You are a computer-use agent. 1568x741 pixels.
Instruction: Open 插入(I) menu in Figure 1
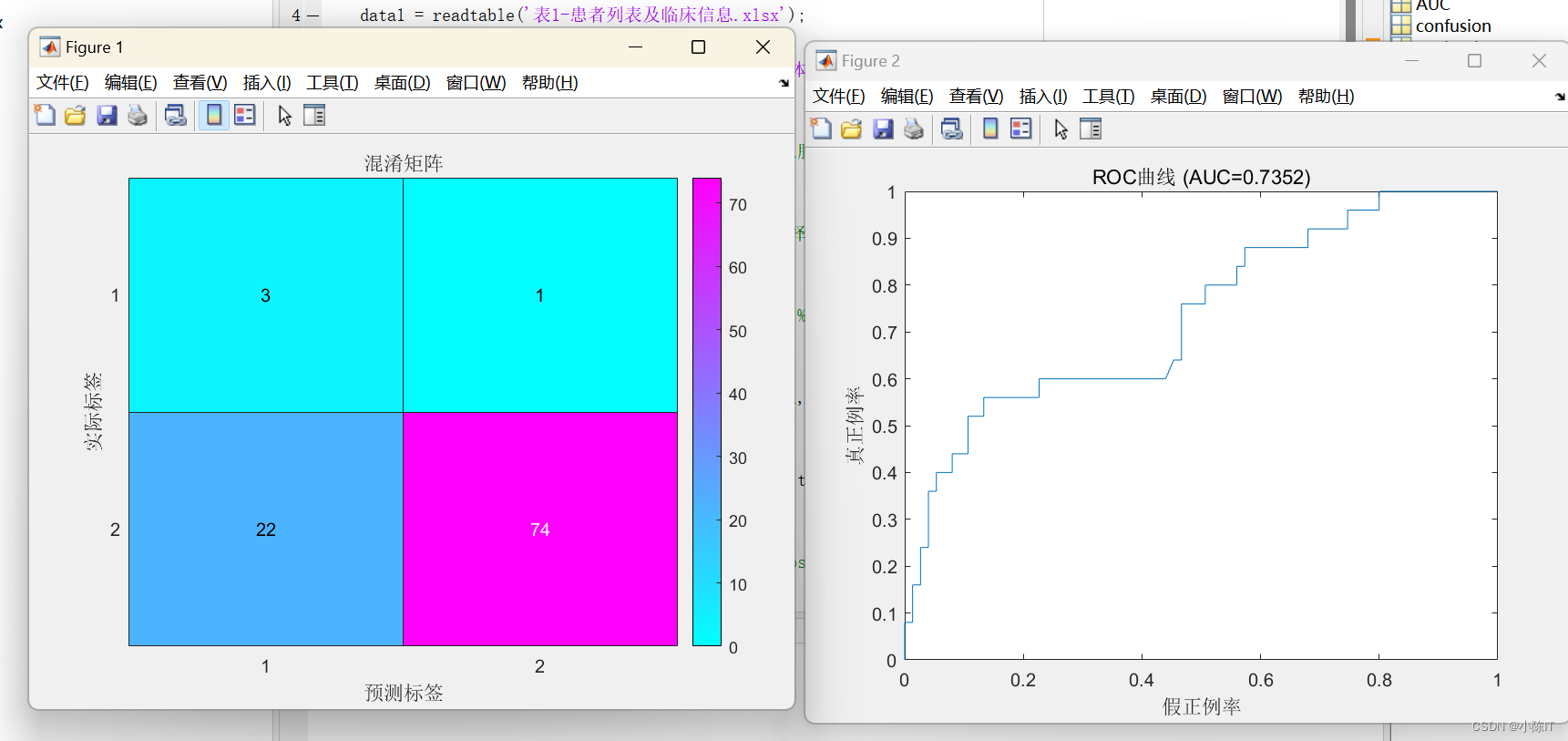tap(267, 83)
